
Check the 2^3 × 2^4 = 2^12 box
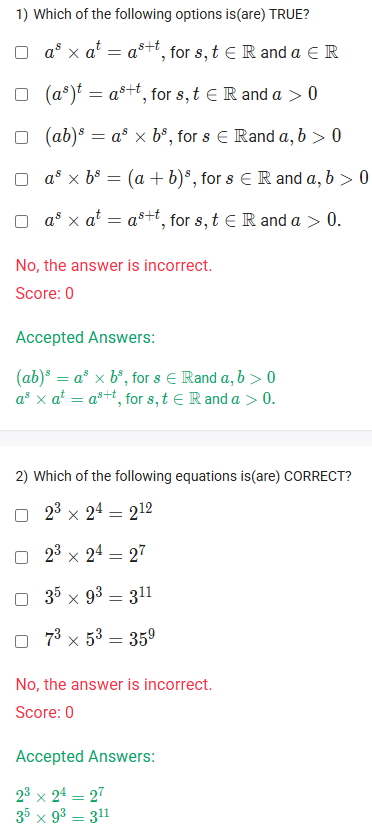pyautogui.click(x=21, y=515)
